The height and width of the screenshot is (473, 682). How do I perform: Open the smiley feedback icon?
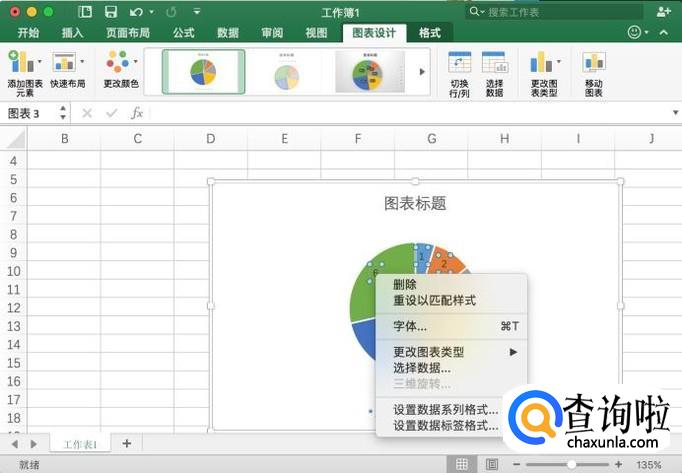635,32
